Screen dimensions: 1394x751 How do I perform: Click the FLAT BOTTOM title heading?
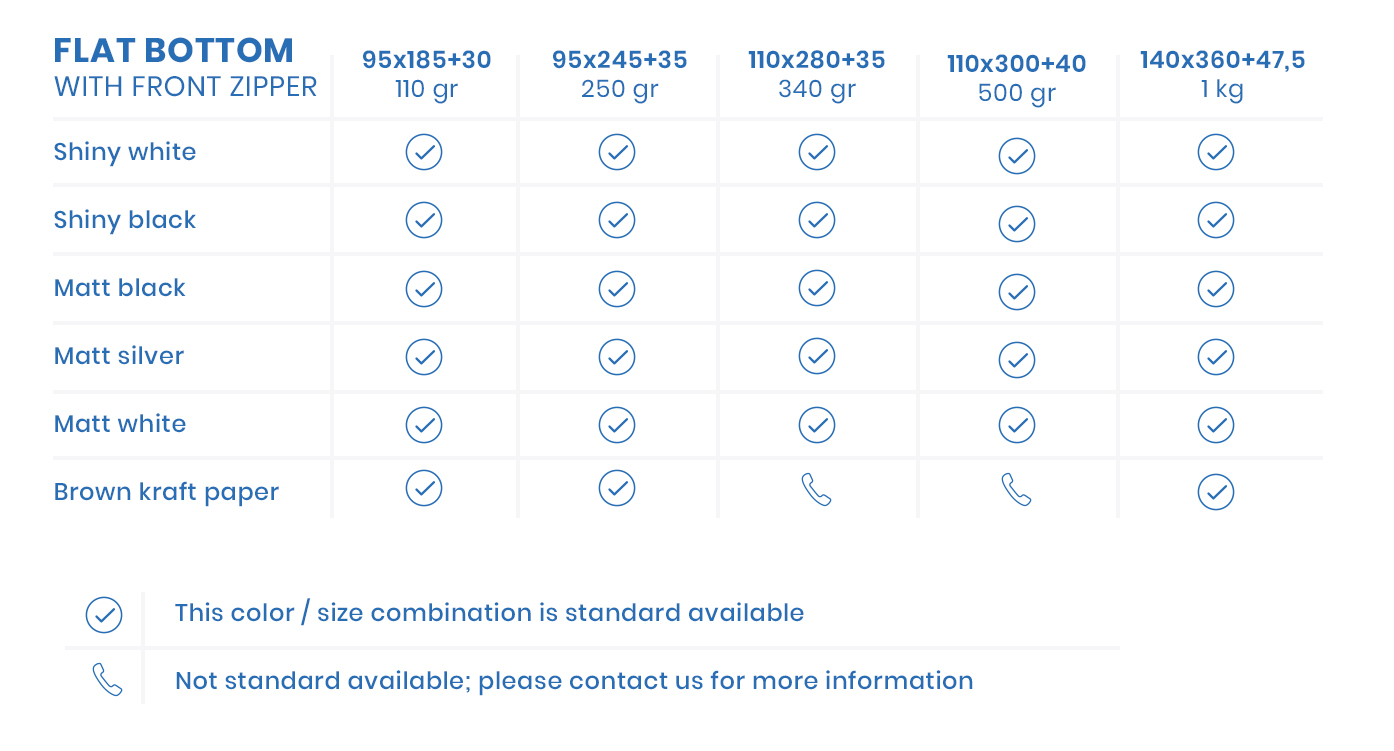[x=174, y=50]
